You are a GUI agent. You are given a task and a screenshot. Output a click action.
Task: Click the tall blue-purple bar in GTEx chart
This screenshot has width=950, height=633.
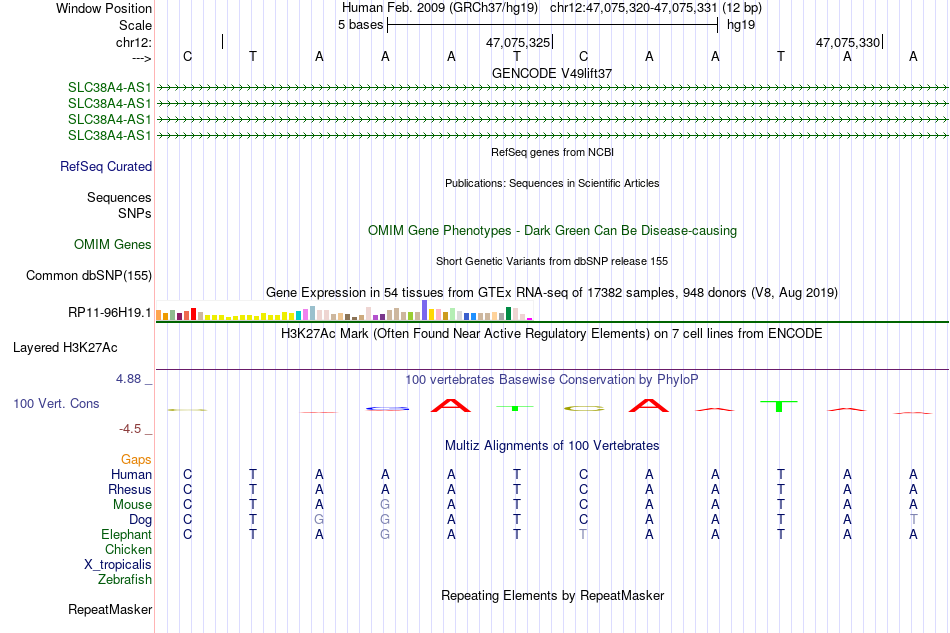point(425,310)
